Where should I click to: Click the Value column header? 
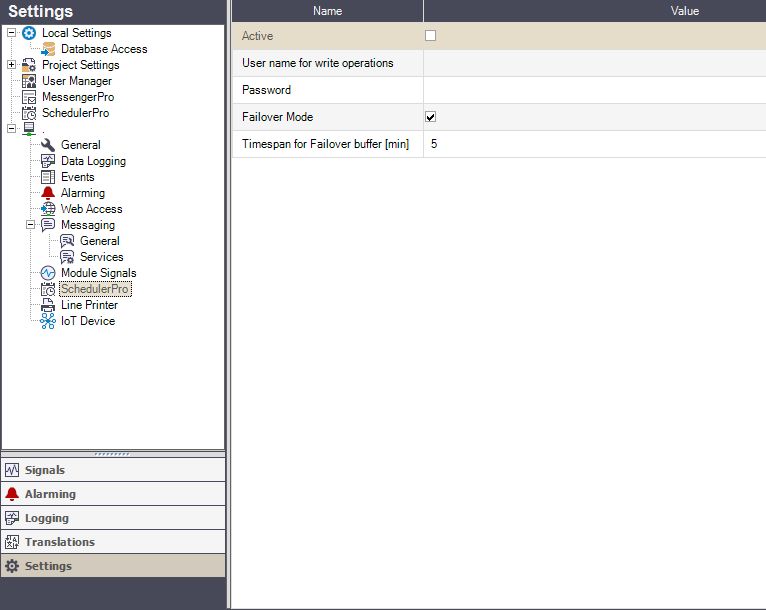pyautogui.click(x=595, y=11)
